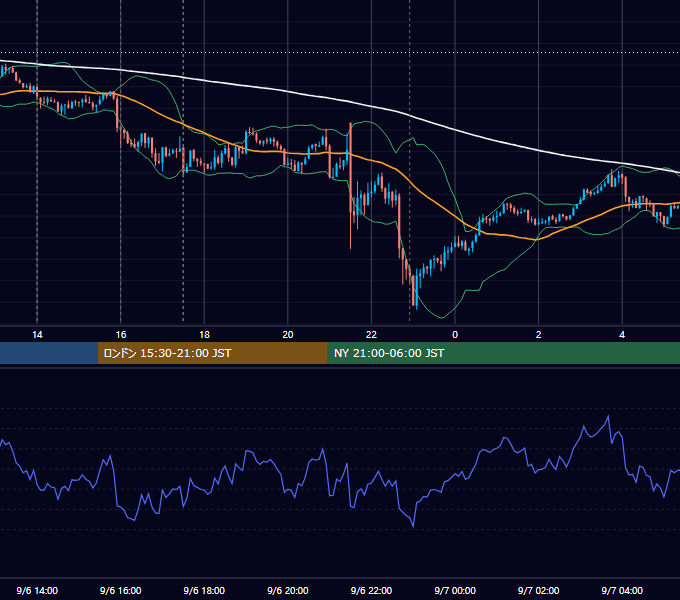Click the tall spike candle after 21:00
This screenshot has height=600, width=680.
350,186
